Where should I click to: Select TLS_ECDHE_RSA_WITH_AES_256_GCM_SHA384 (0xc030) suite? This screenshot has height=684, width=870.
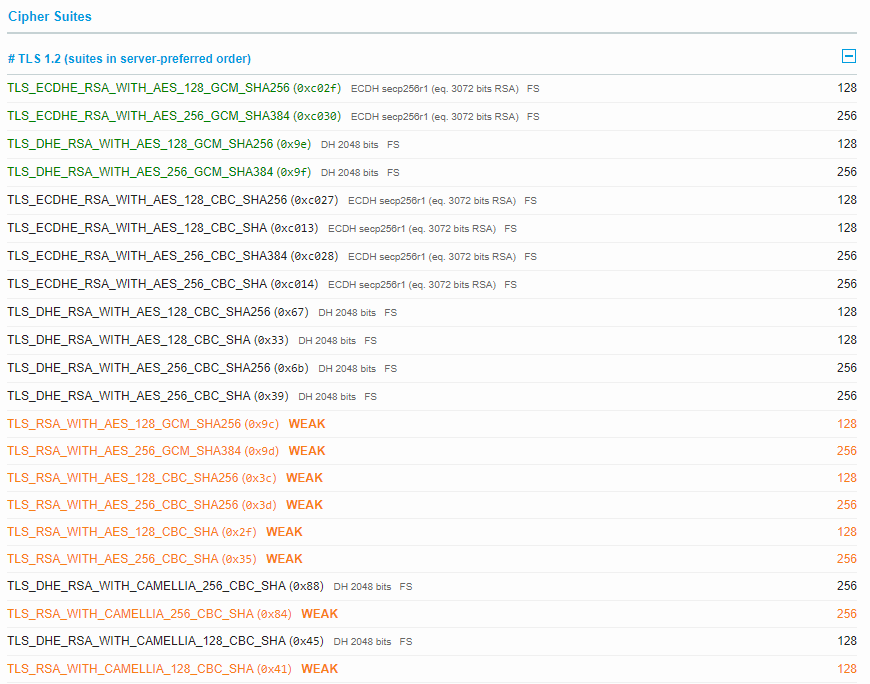tap(174, 116)
